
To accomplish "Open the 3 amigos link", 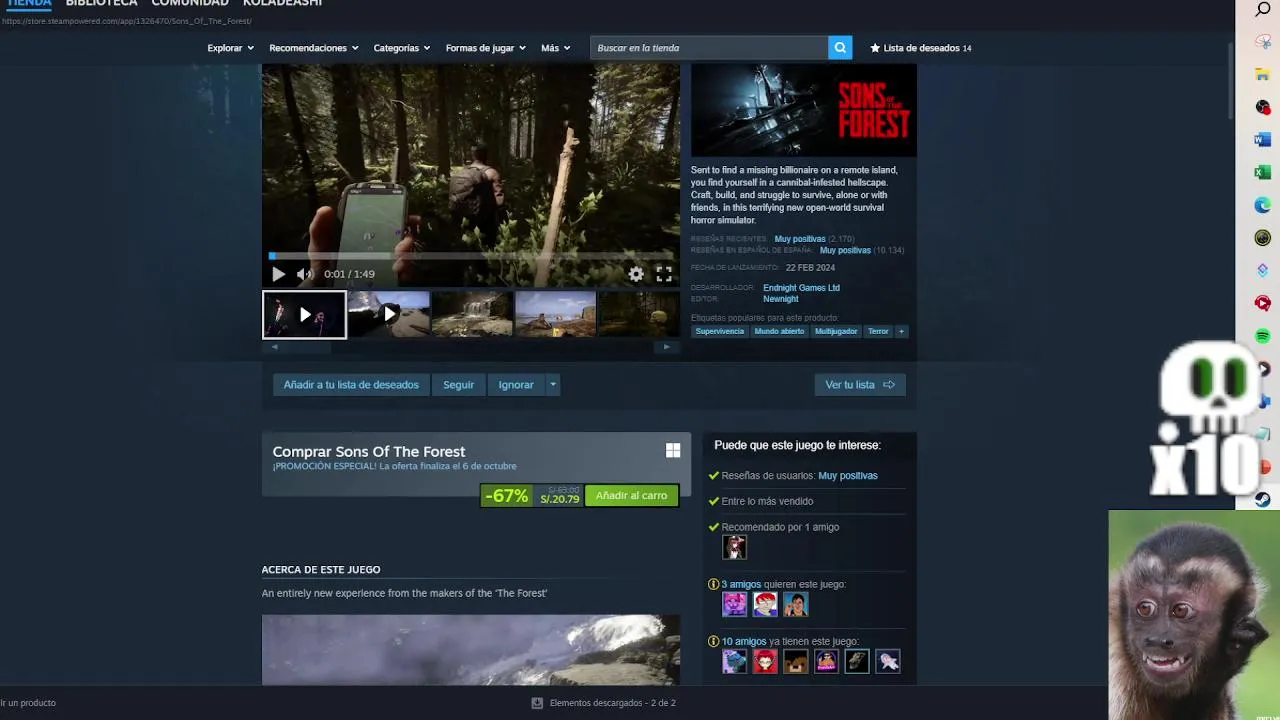I will pos(741,584).
